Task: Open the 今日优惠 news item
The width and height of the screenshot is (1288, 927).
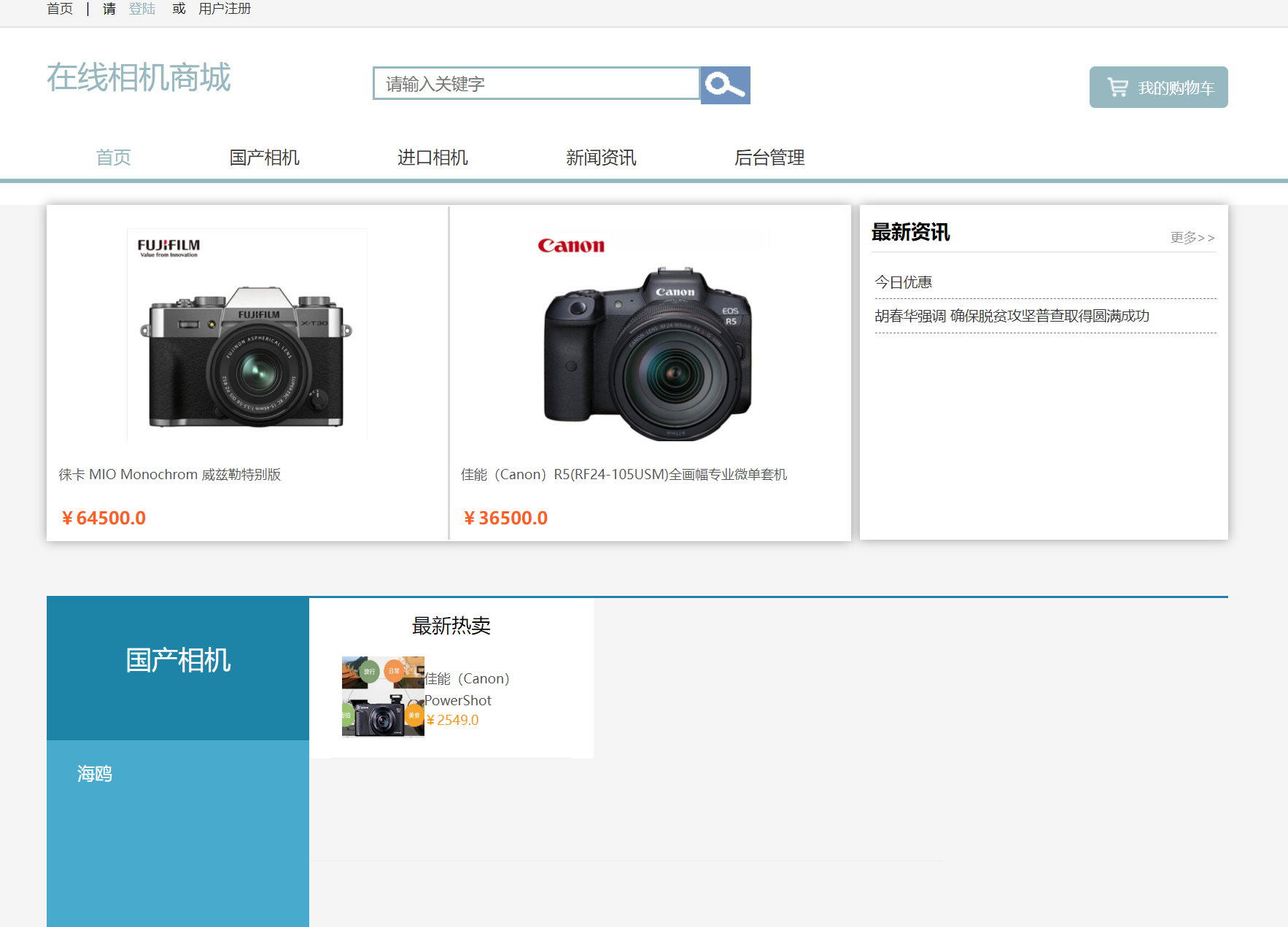Action: tap(903, 282)
